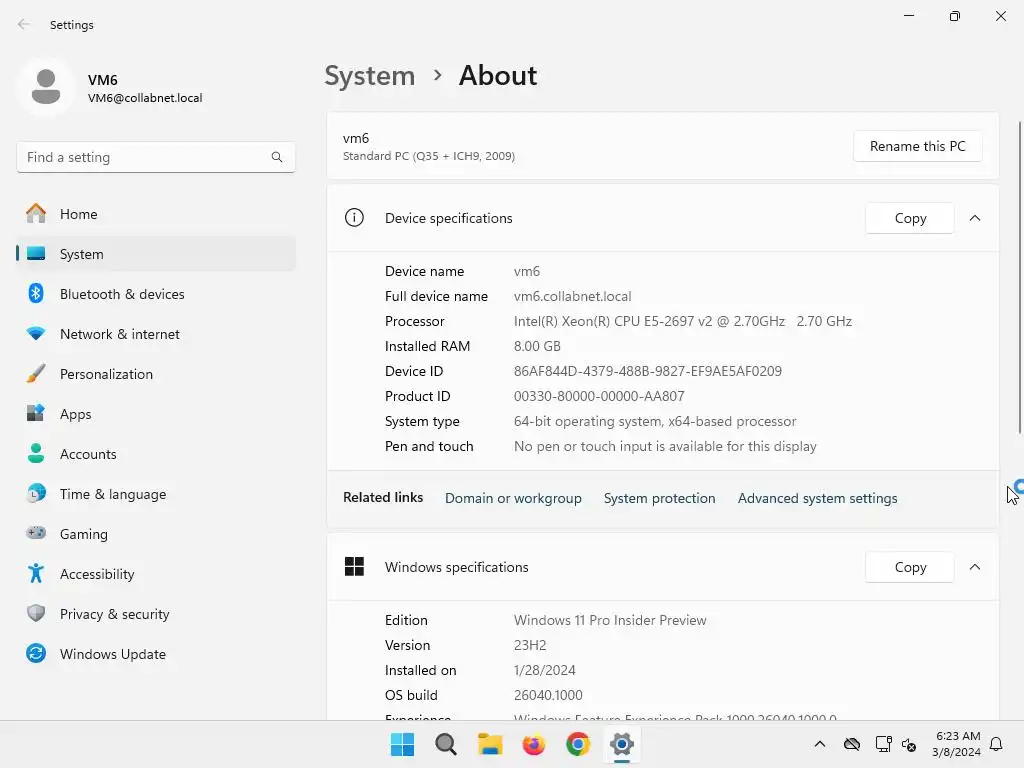Launch Firefox from taskbar
1024x768 pixels.
(x=534, y=744)
